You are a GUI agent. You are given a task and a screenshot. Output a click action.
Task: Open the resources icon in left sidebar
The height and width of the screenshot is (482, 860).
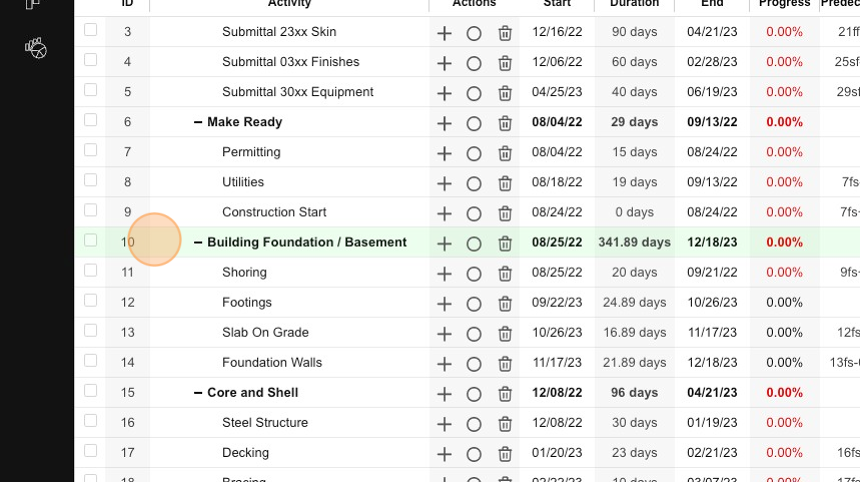tap(36, 48)
